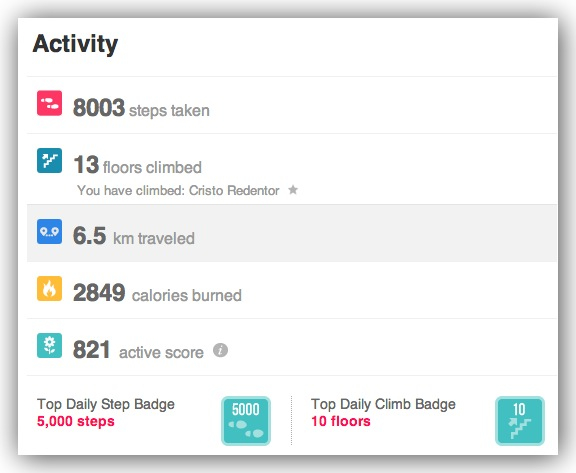
Task: Click the Activity panel heading
Action: (x=75, y=44)
